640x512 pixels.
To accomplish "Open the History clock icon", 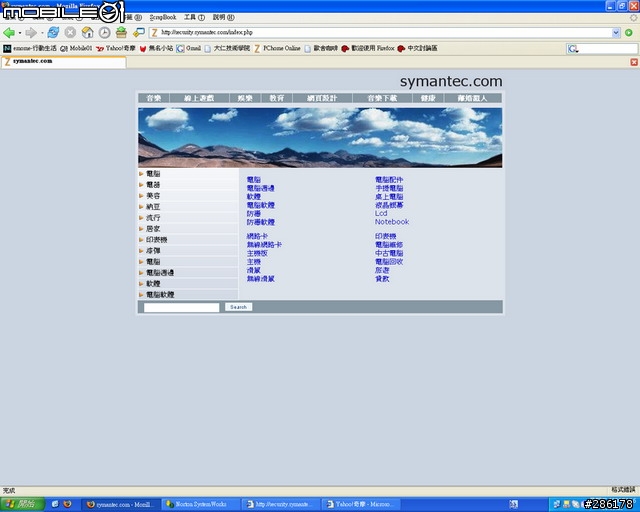I will (x=104, y=33).
